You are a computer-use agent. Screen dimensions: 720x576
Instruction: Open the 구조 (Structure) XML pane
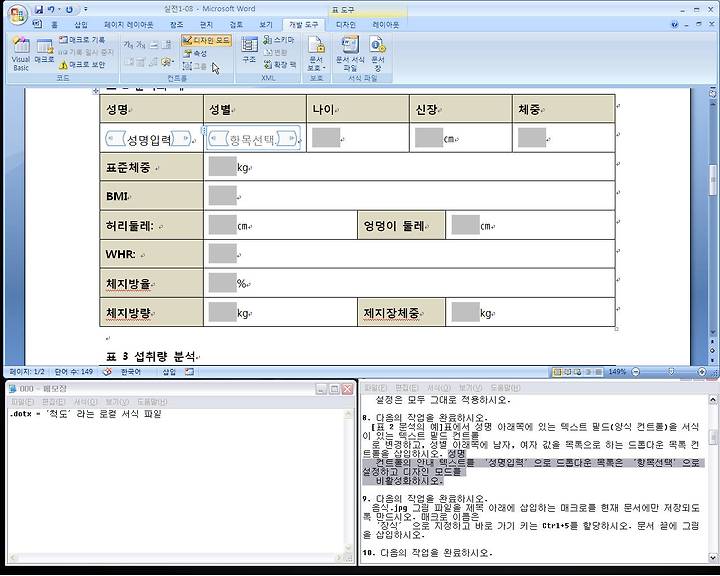(x=249, y=50)
